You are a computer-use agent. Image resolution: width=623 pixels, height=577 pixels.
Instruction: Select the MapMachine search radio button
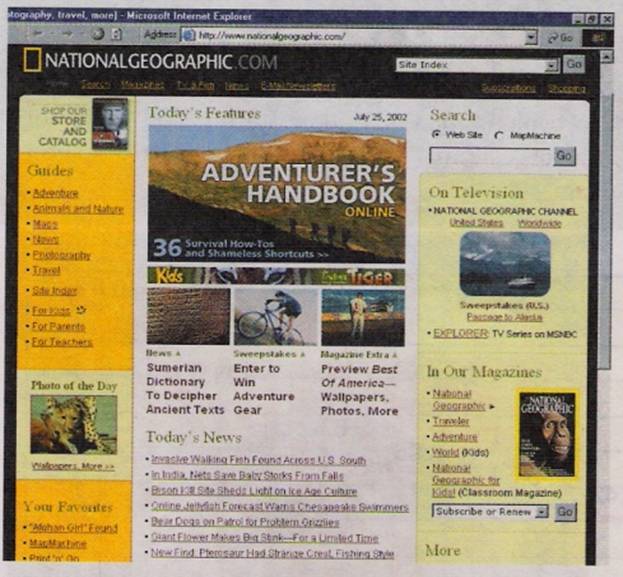click(498, 136)
